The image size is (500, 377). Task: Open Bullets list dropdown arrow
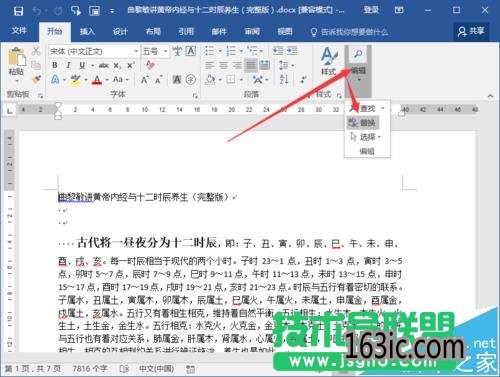click(x=220, y=51)
